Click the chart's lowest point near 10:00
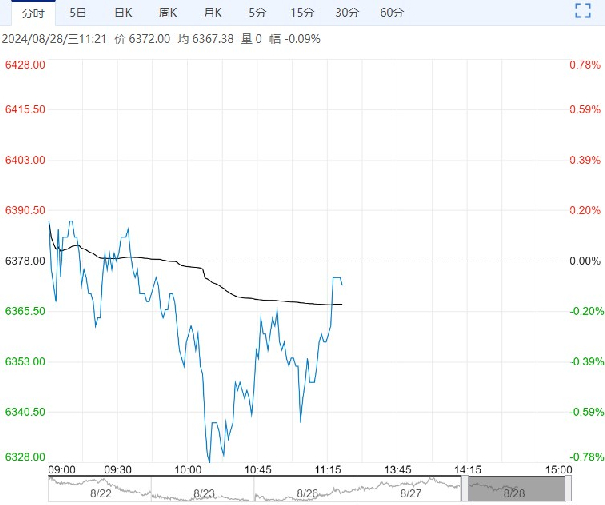 pos(208,458)
